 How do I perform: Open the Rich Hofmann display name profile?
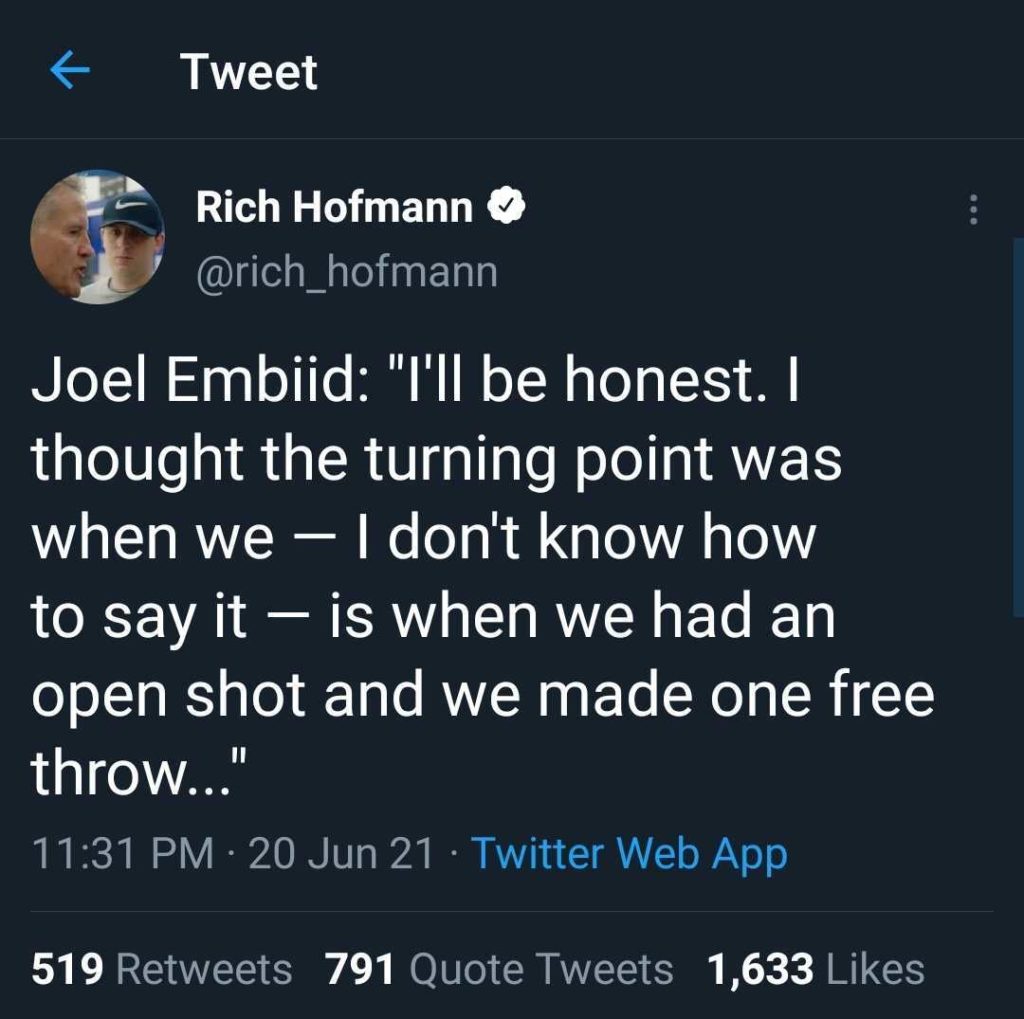[334, 208]
